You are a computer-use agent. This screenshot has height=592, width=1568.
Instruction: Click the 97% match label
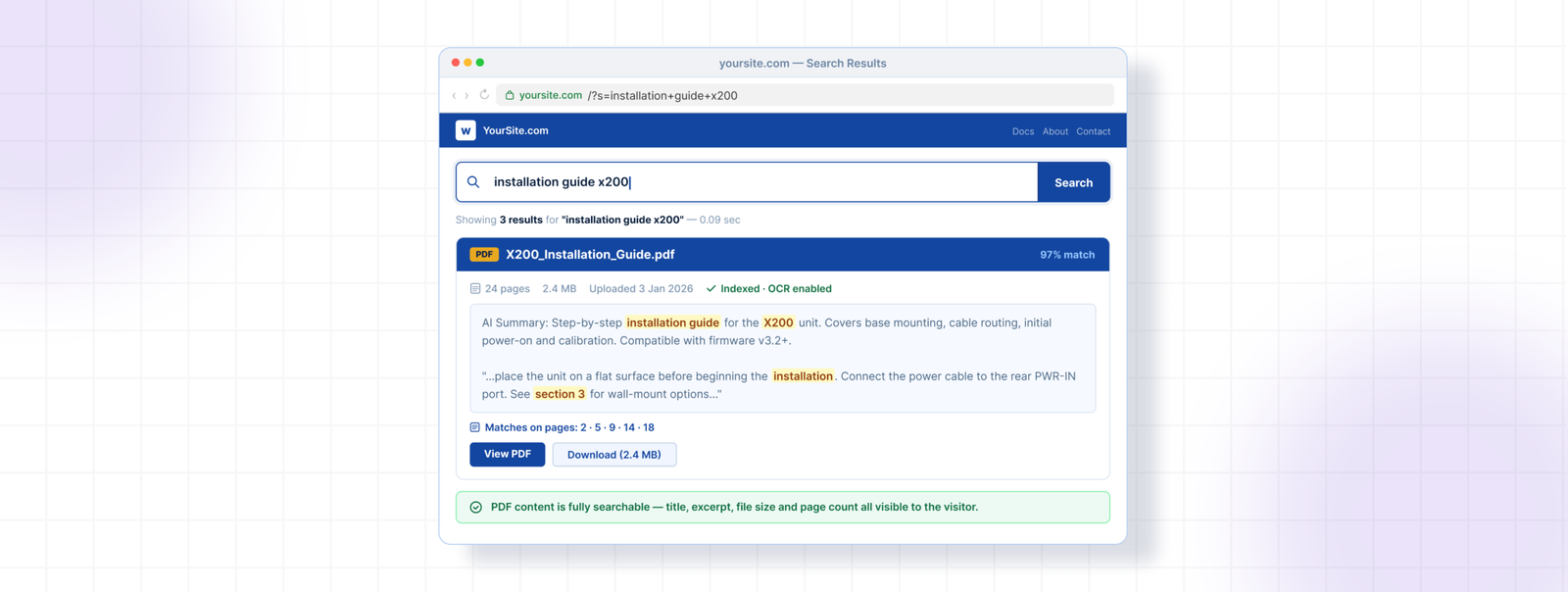pyautogui.click(x=1067, y=255)
